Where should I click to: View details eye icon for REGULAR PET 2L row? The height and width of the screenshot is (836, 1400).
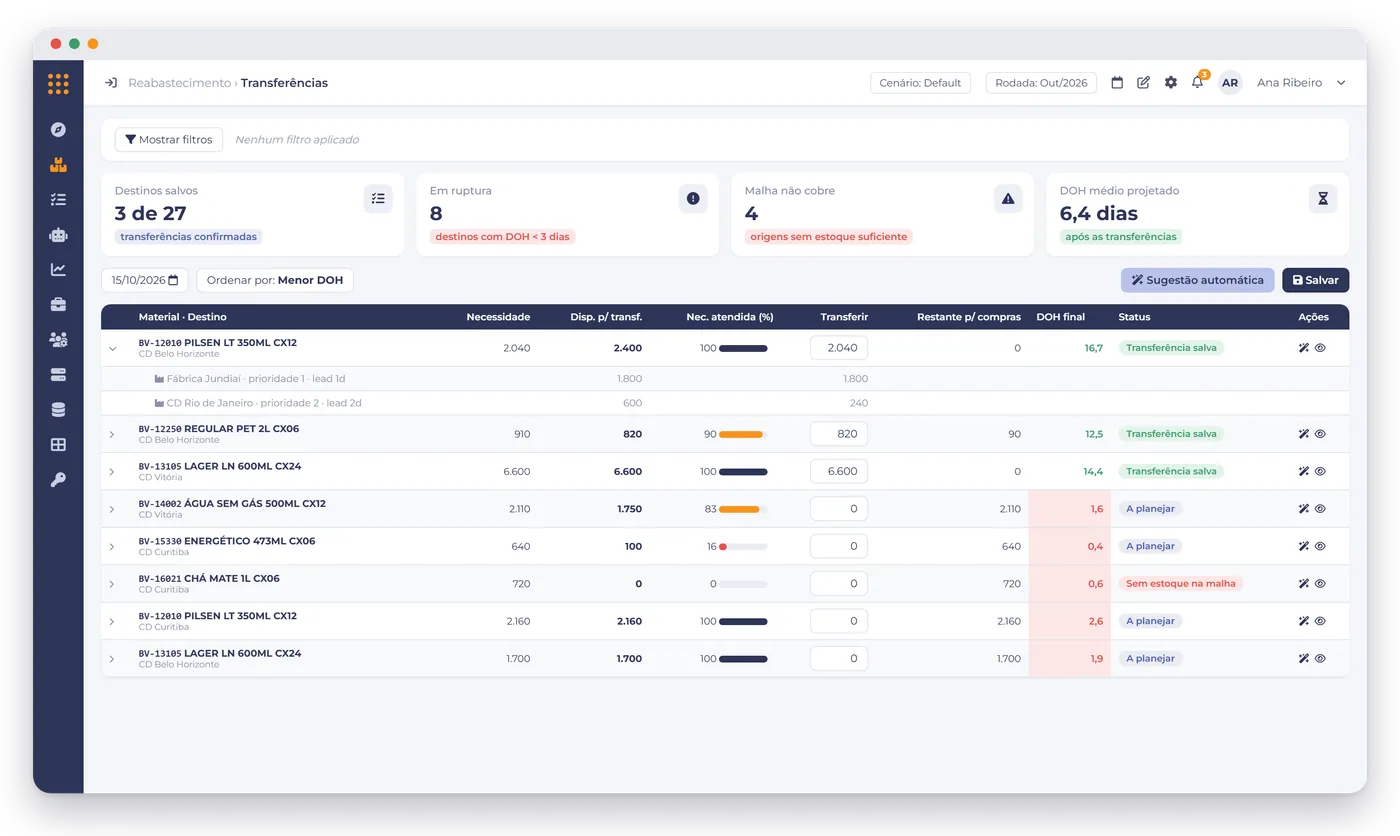pyautogui.click(x=1320, y=434)
